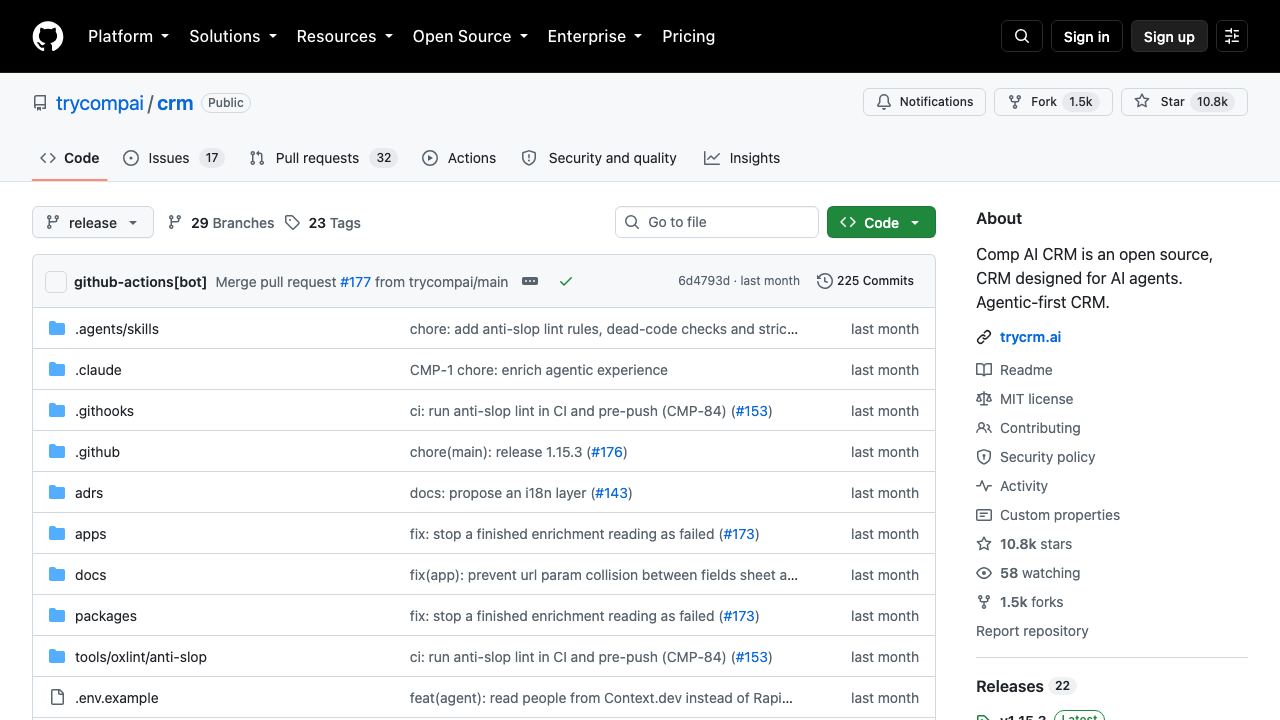Click the Sign up button
Screen dimensions: 1280x720
(1169, 36)
